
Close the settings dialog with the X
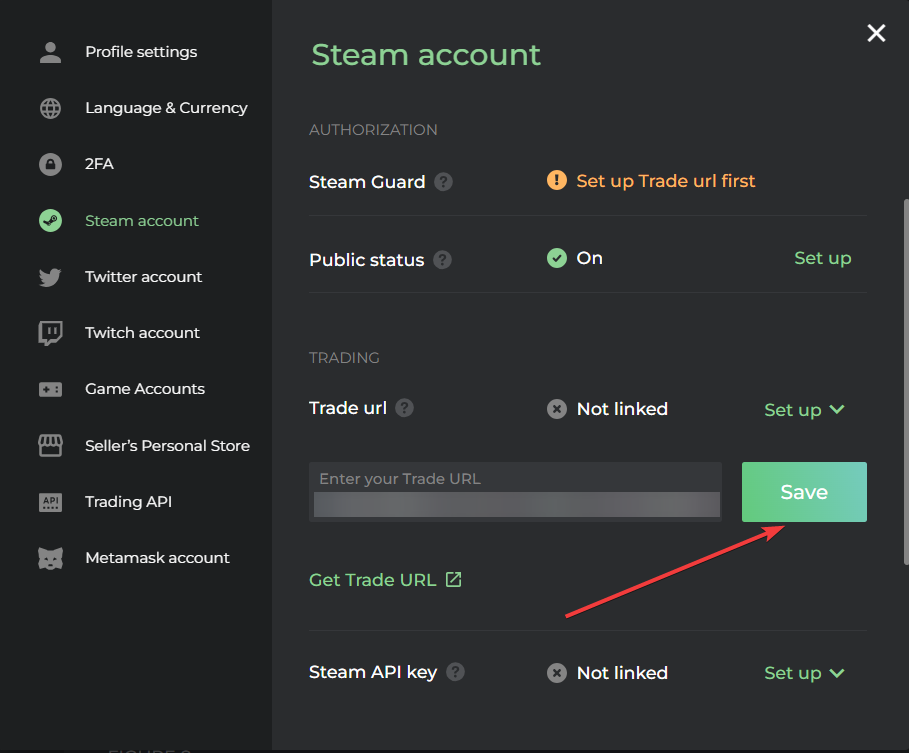[x=876, y=33]
